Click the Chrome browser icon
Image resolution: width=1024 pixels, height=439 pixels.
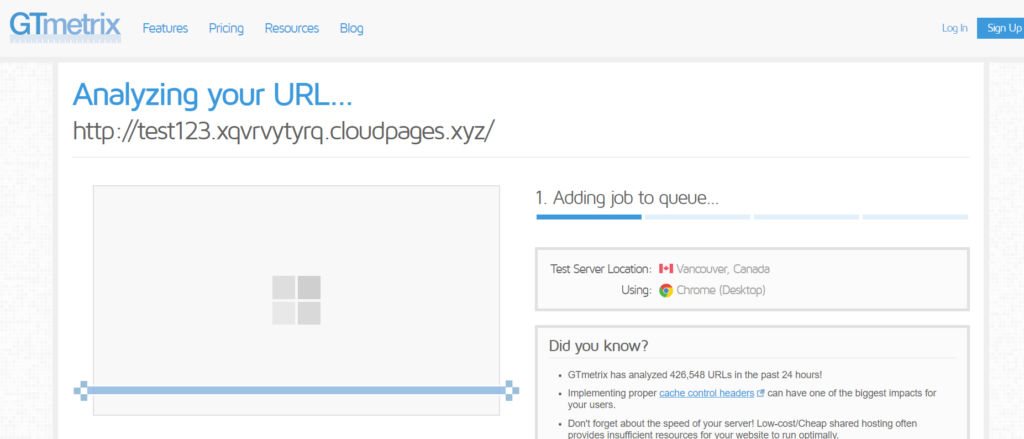(x=665, y=291)
